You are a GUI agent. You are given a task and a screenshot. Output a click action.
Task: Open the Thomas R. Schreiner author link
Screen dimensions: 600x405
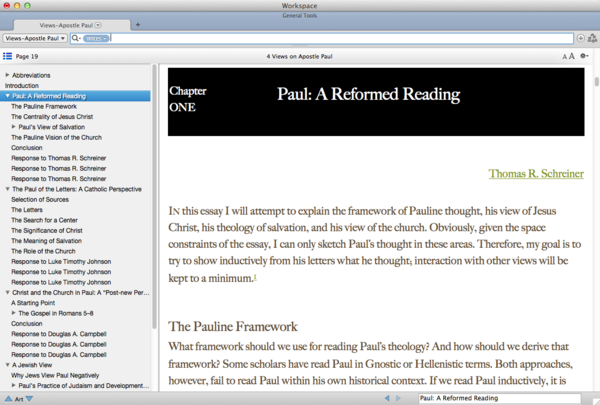pos(536,173)
